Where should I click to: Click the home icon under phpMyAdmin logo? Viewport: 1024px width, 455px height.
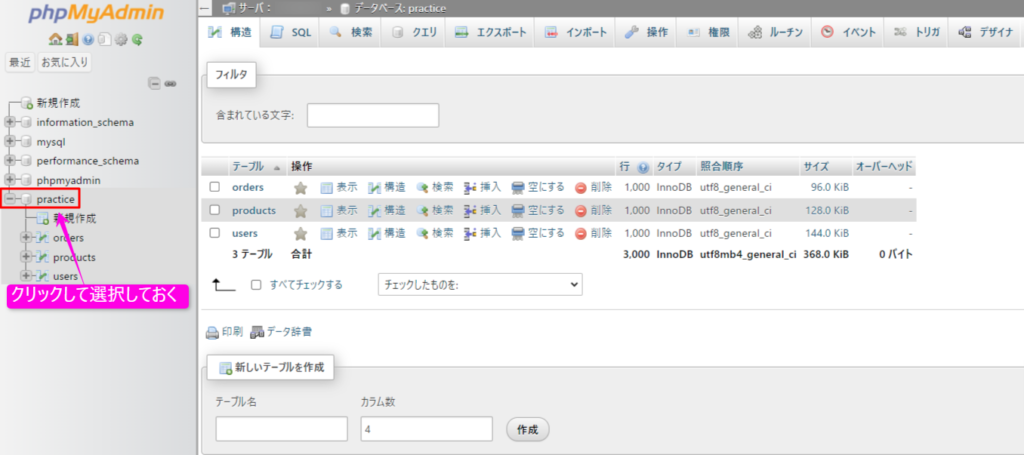click(53, 40)
